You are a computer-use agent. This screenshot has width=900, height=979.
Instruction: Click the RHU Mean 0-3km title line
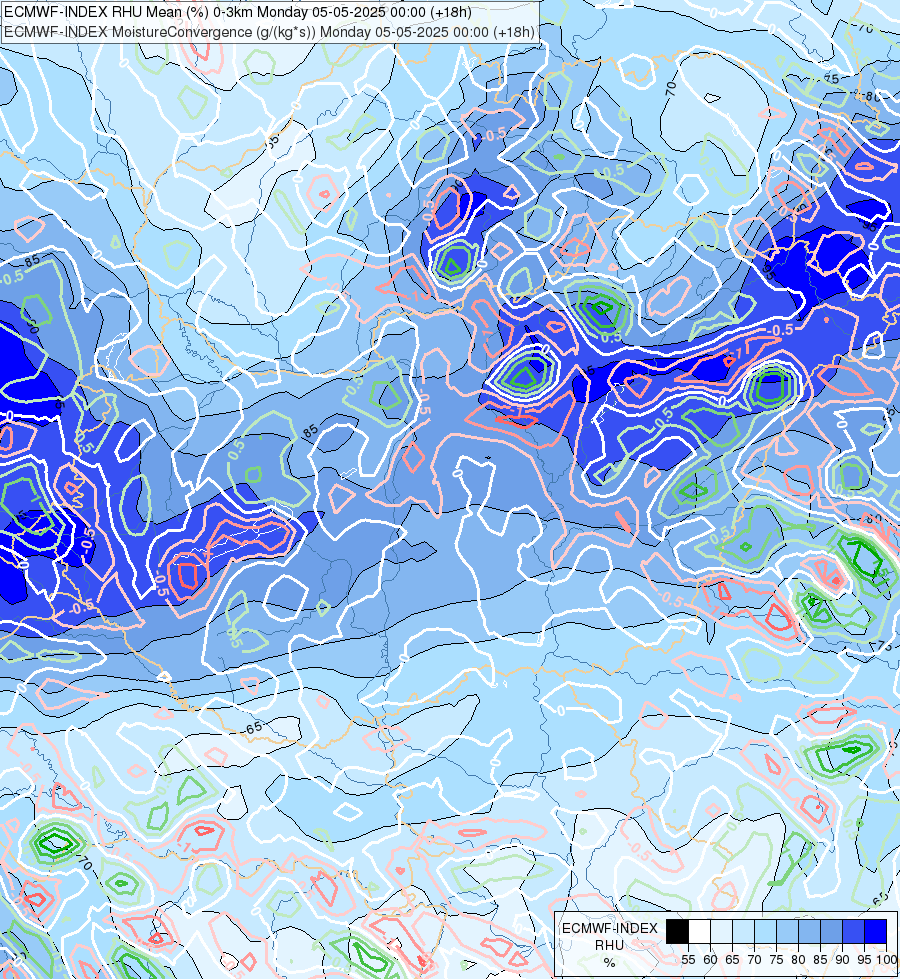pyautogui.click(x=238, y=12)
